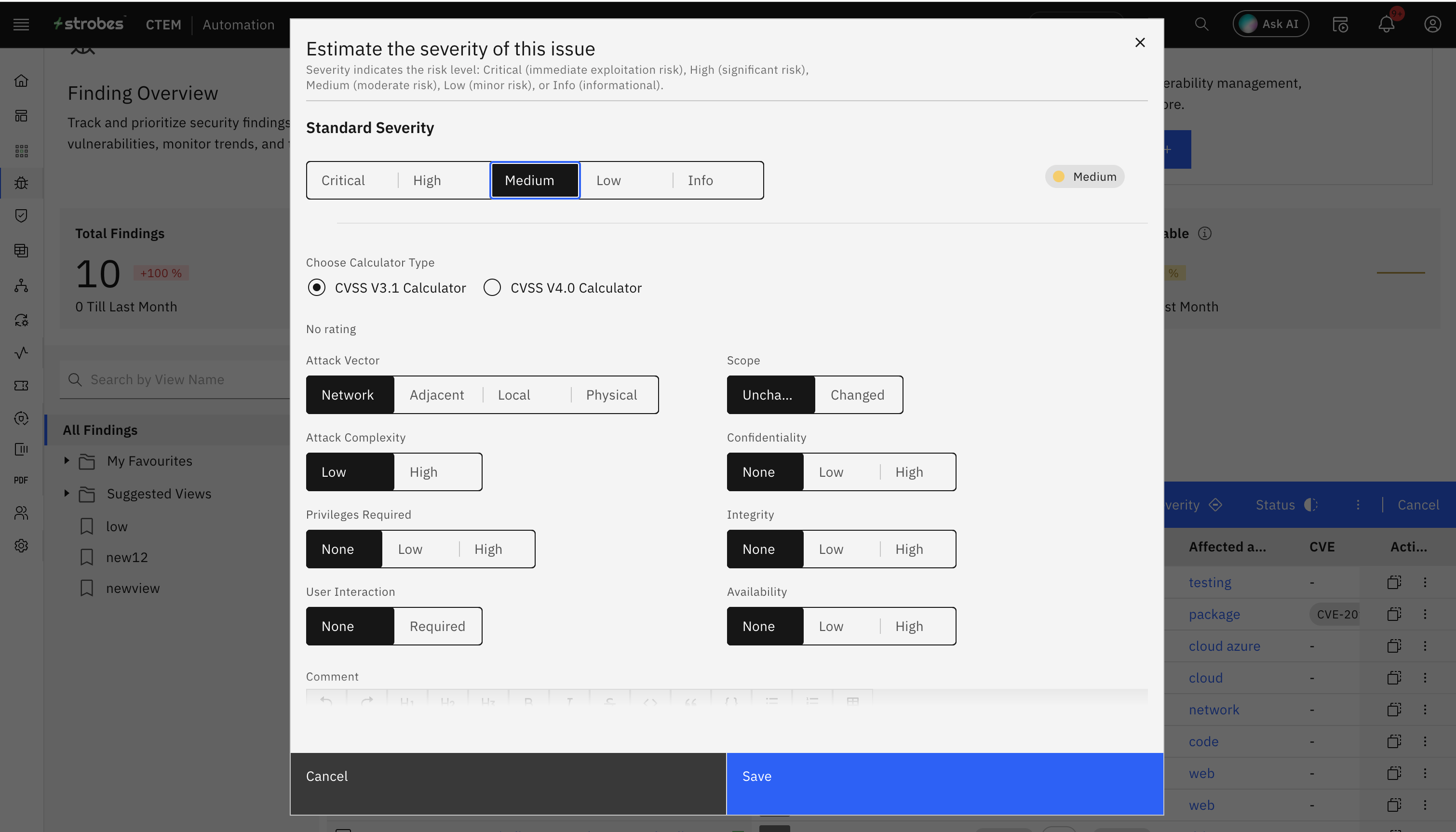The height and width of the screenshot is (832, 1456).
Task: Click the settings gear in sidebar
Action: coord(21,546)
